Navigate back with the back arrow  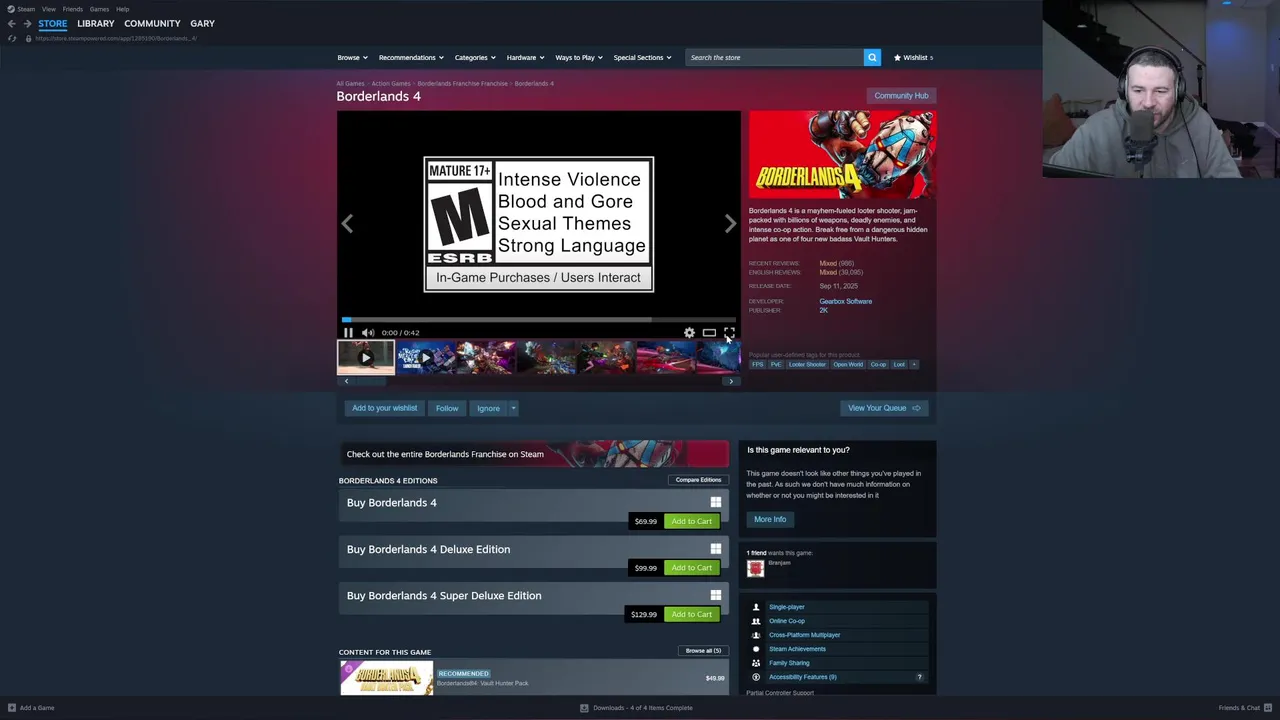point(11,23)
